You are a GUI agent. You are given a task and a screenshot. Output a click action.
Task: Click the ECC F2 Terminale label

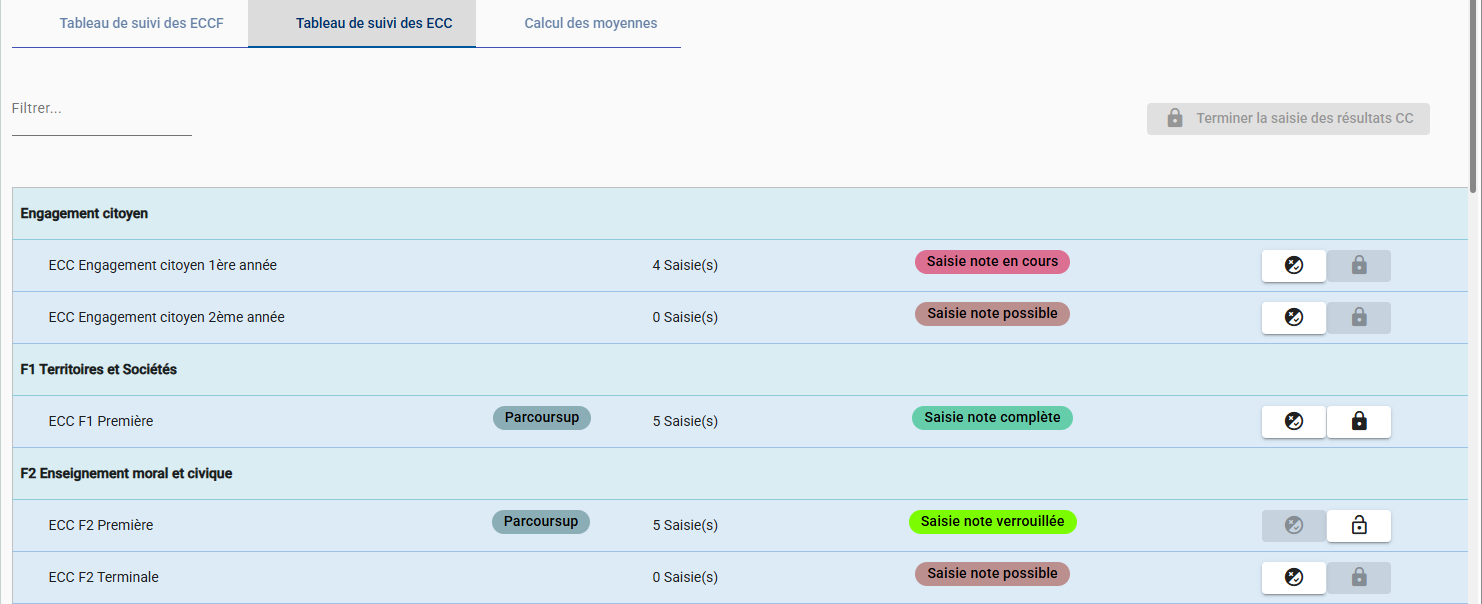pyautogui.click(x=104, y=578)
